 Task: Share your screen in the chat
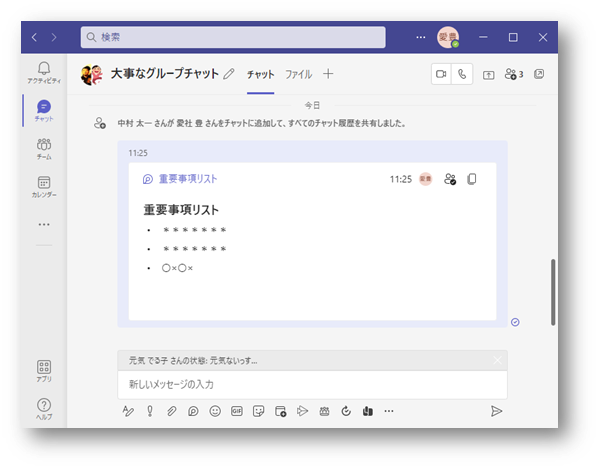pyautogui.click(x=488, y=74)
